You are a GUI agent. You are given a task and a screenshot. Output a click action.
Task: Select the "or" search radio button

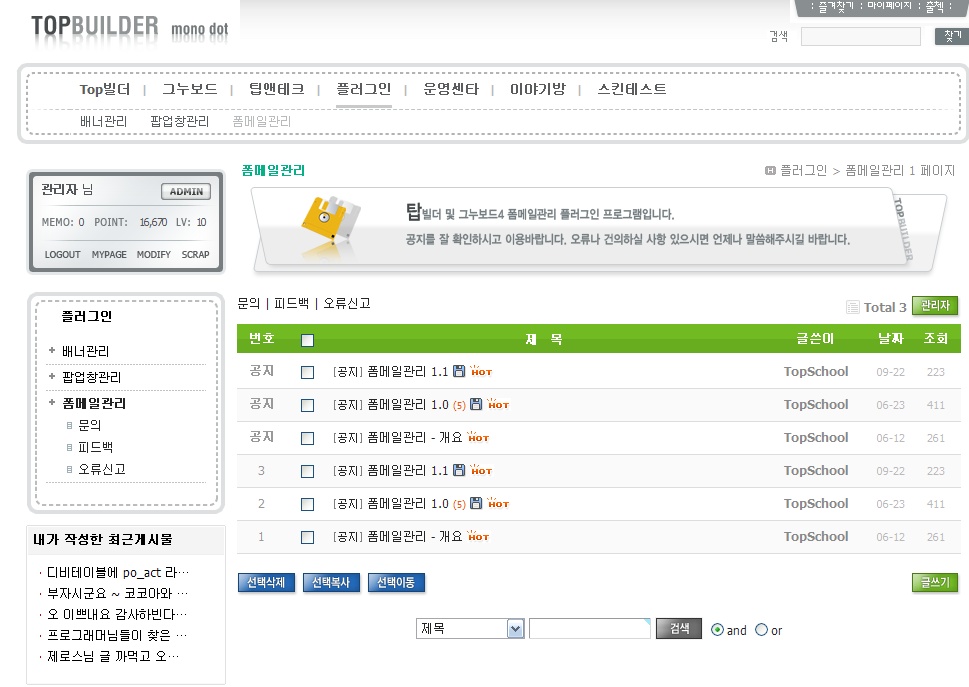[761, 630]
